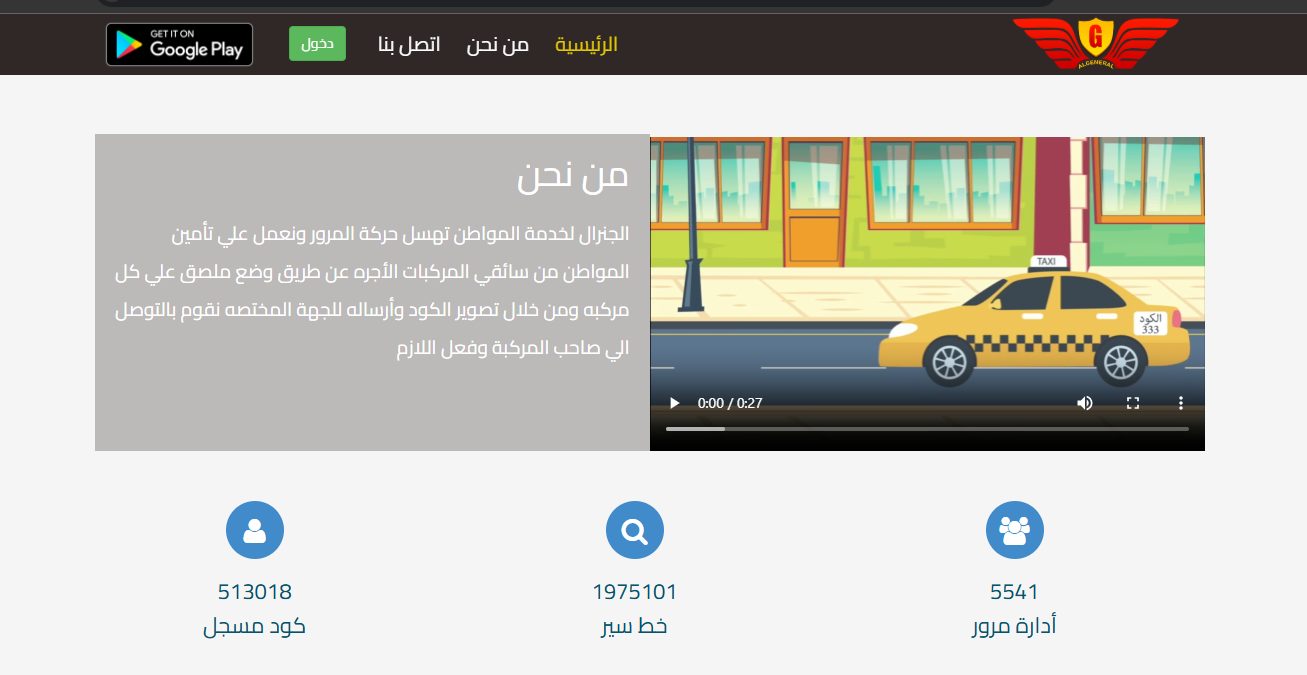Click the Al General winged logo
The width and height of the screenshot is (1307, 675).
tap(1095, 44)
